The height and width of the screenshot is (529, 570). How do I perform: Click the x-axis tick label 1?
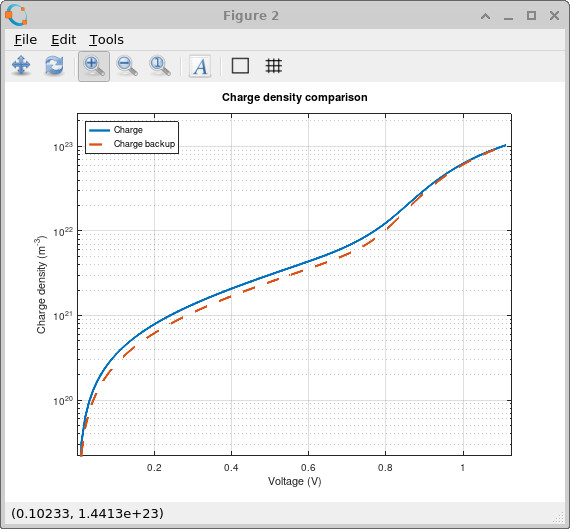click(x=462, y=467)
